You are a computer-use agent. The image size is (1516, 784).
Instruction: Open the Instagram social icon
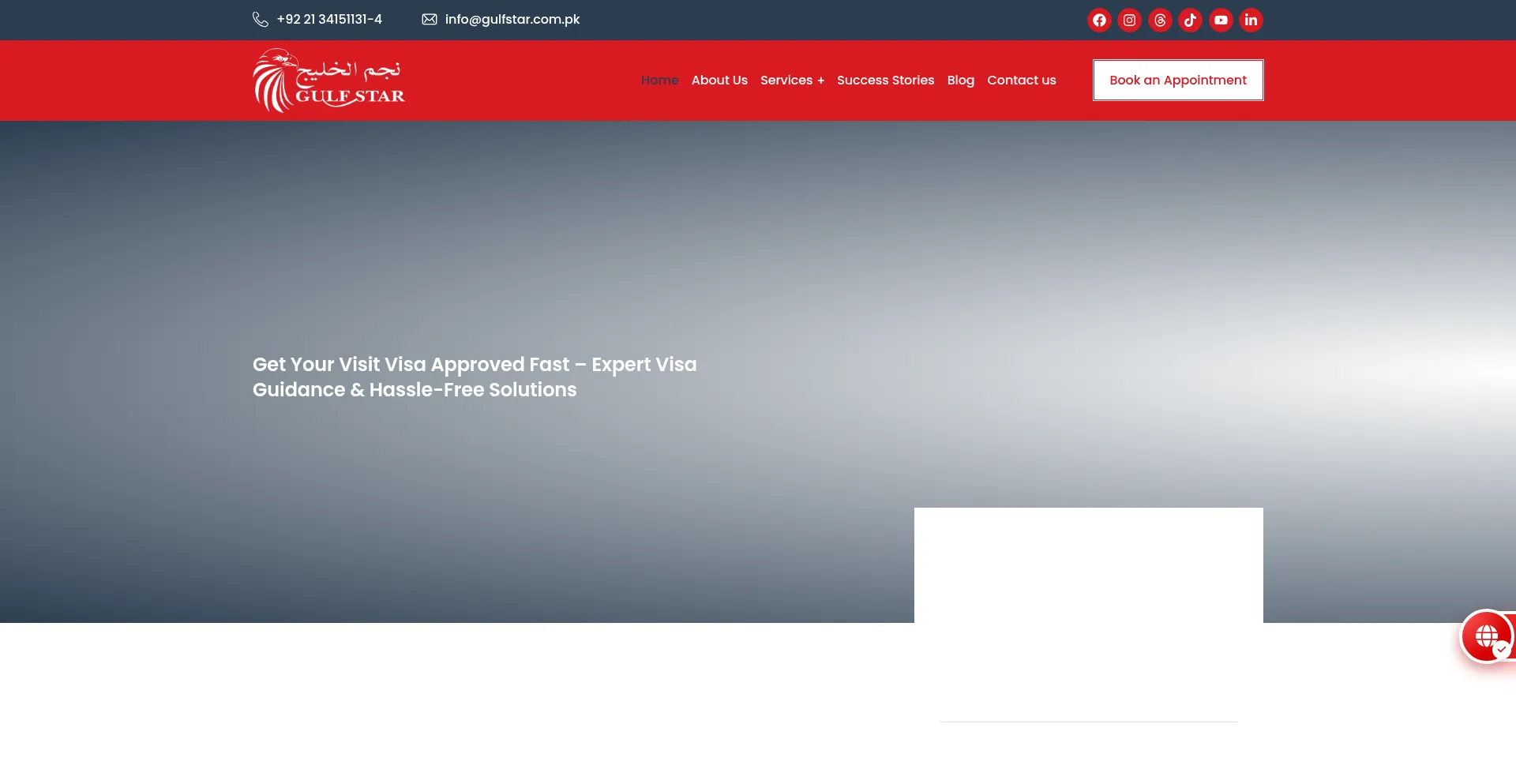pyautogui.click(x=1130, y=20)
